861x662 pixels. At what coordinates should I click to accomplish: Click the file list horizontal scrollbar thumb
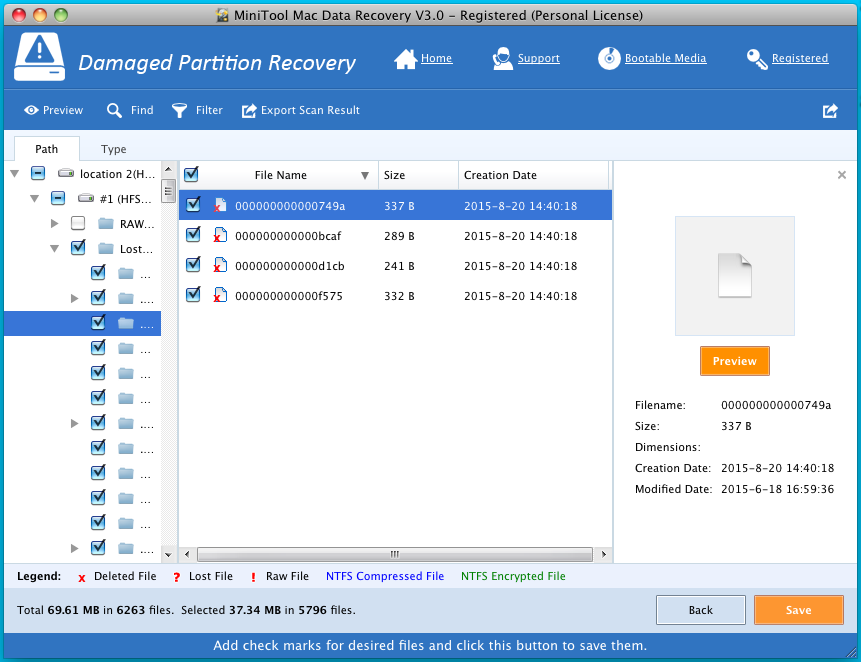[x=395, y=554]
